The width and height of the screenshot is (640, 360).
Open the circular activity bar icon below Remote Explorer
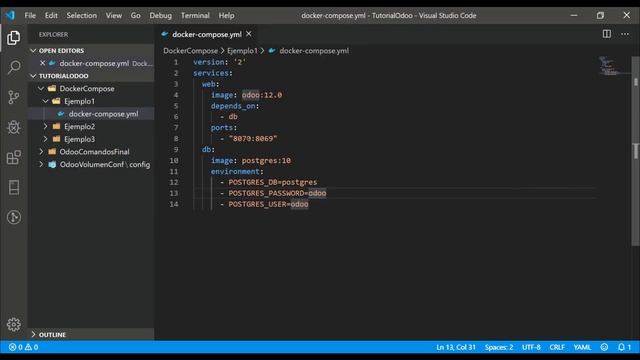(x=13, y=217)
